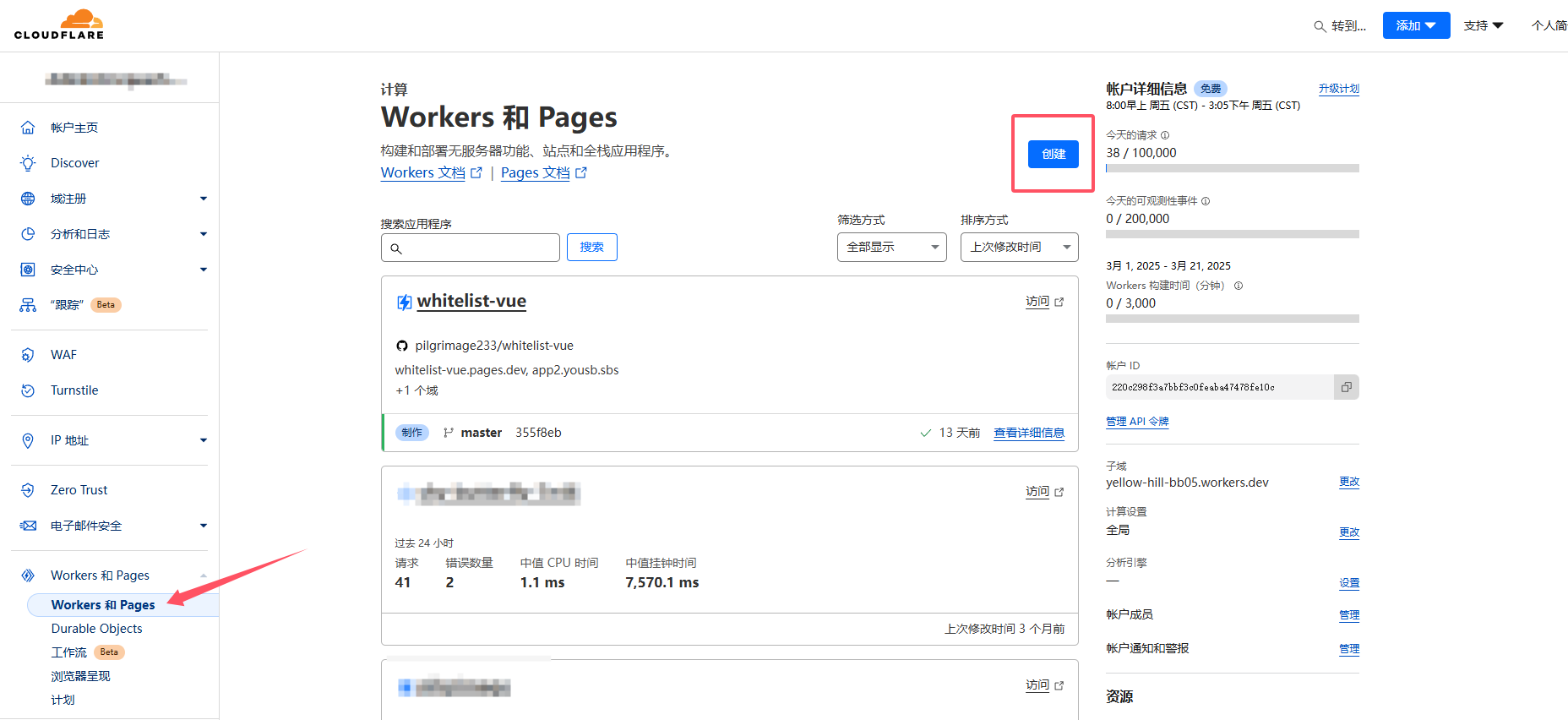Screen dimensions: 1568x720
Task: Click 更改 next to 计算设置 全局
Action: (x=1349, y=532)
